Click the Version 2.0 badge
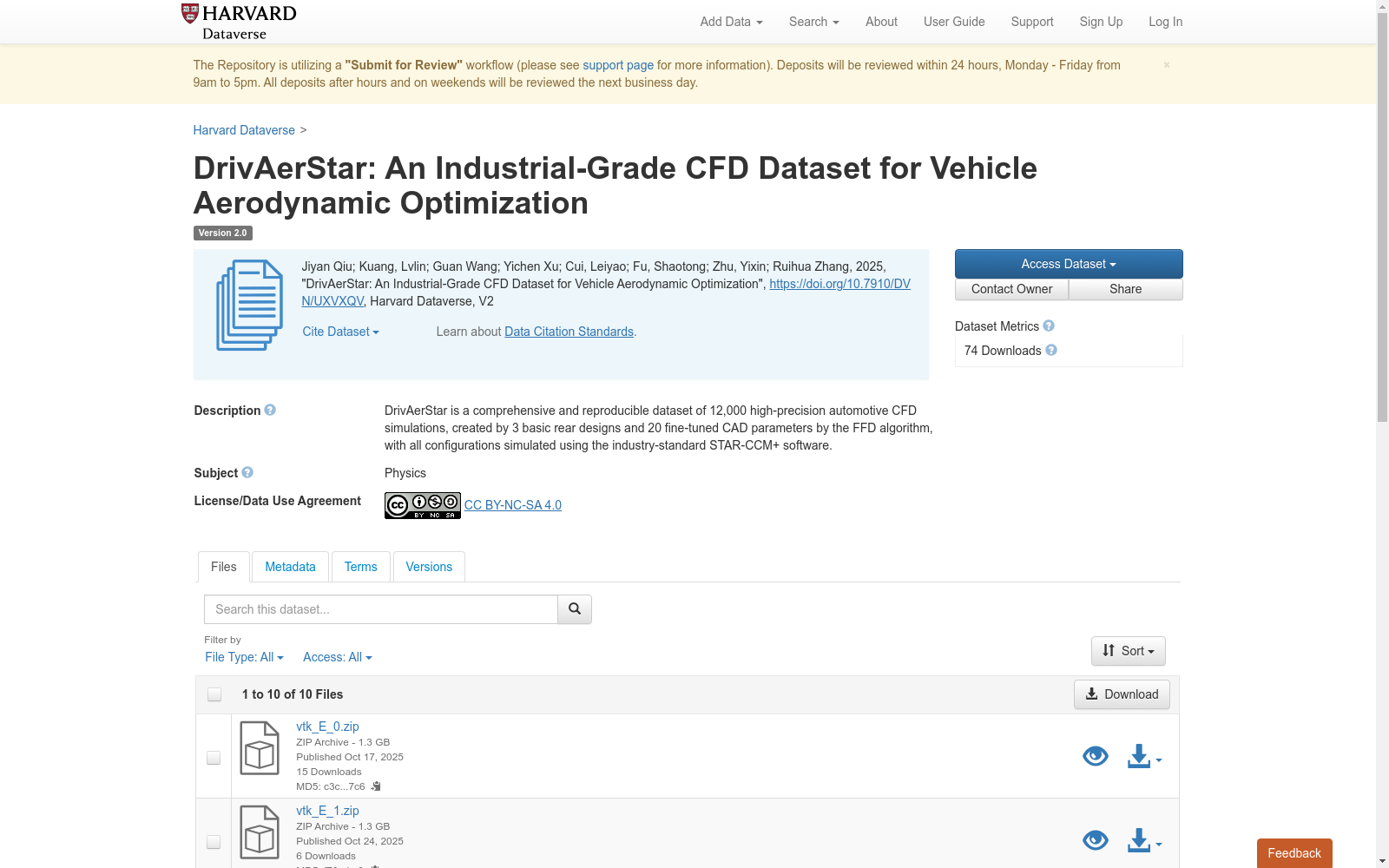This screenshot has height=868, width=1389. coord(222,233)
